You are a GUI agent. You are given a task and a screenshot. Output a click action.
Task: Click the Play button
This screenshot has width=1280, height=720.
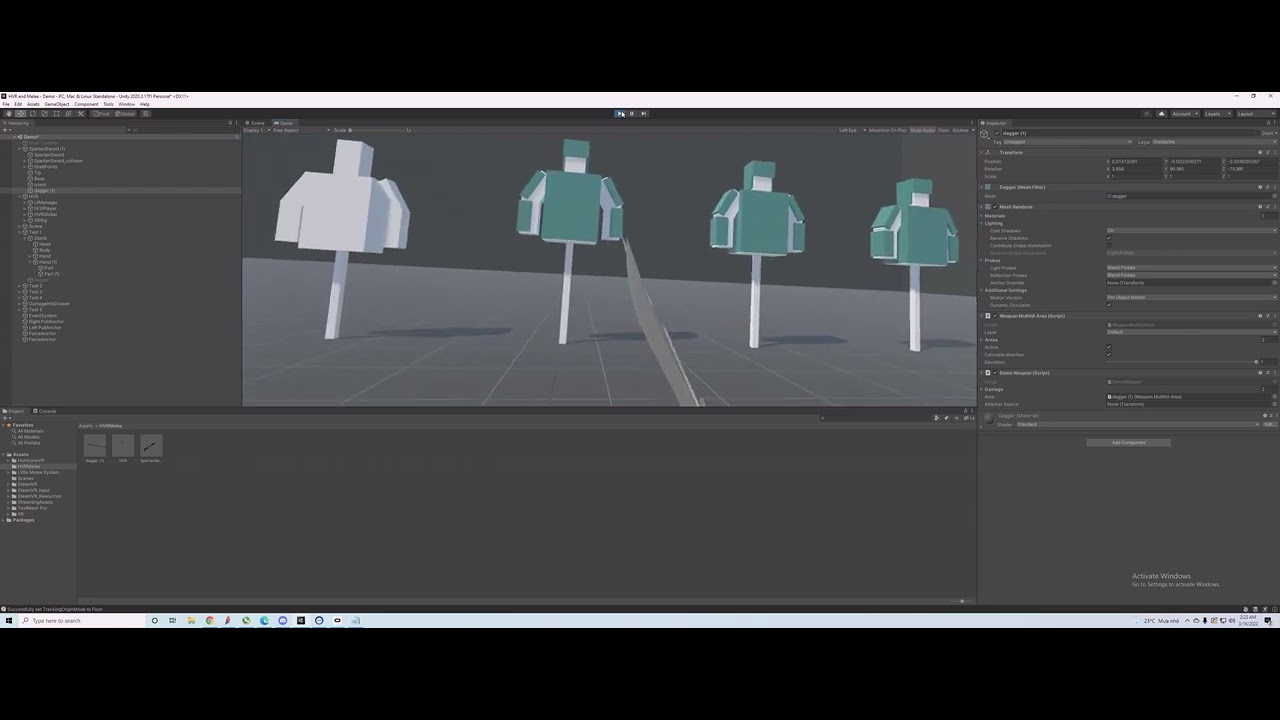[620, 113]
